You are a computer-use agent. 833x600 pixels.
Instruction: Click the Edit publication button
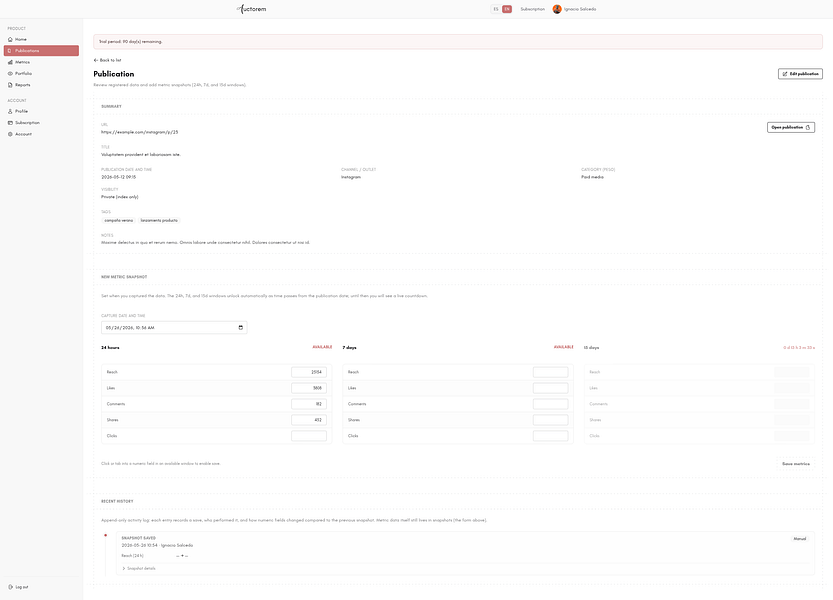coord(800,74)
